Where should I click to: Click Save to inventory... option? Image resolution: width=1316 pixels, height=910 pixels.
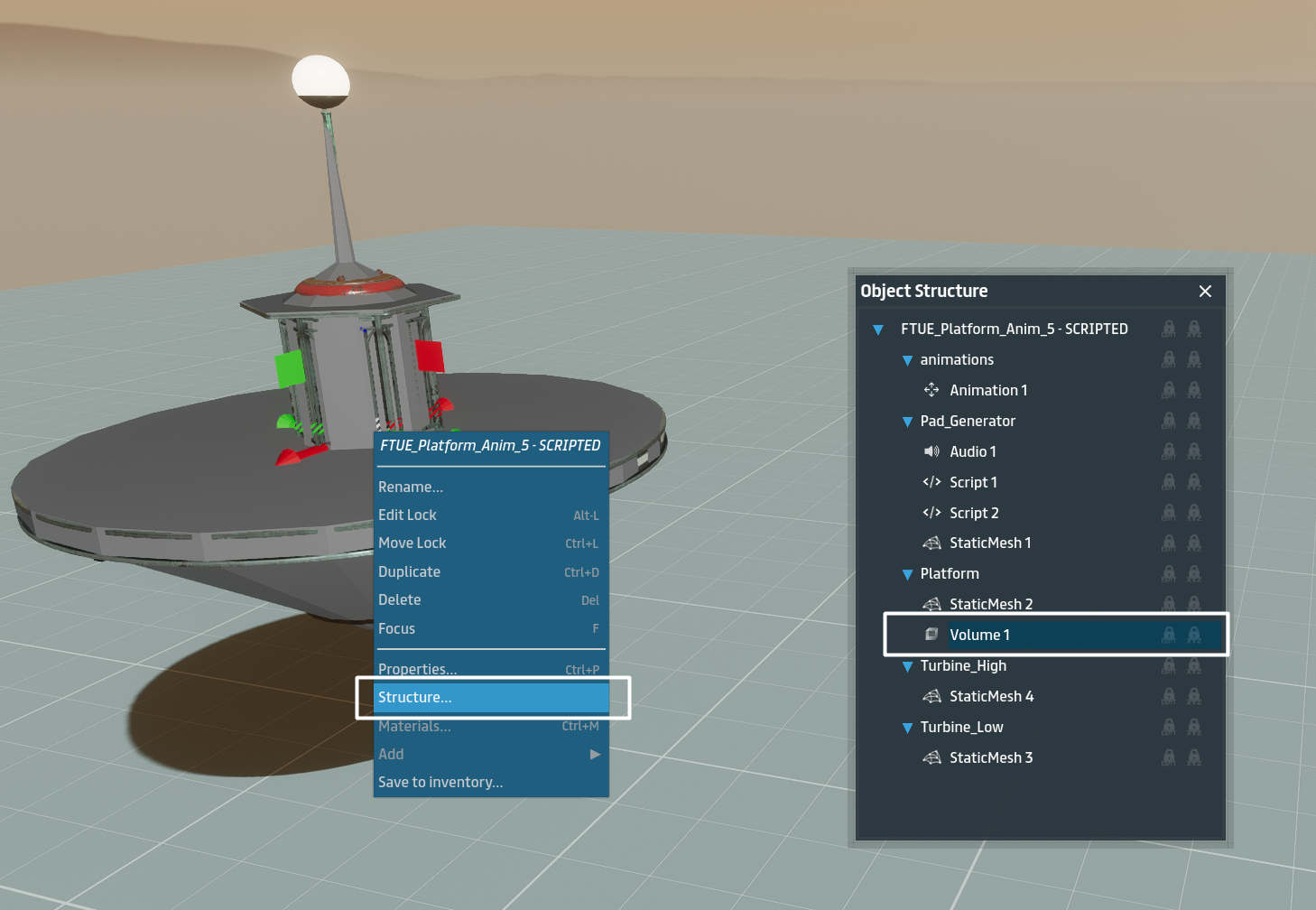coord(440,782)
